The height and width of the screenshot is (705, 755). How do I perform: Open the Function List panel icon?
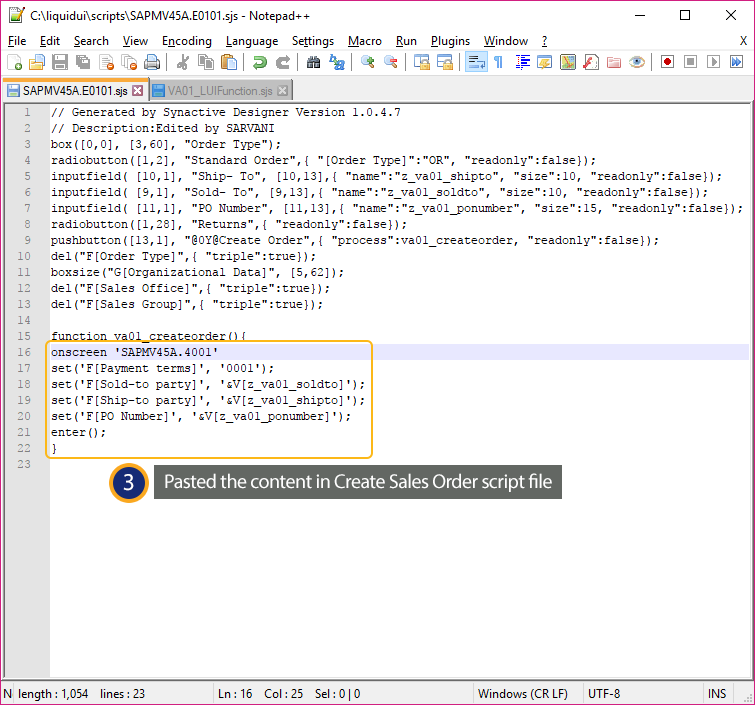(x=591, y=62)
